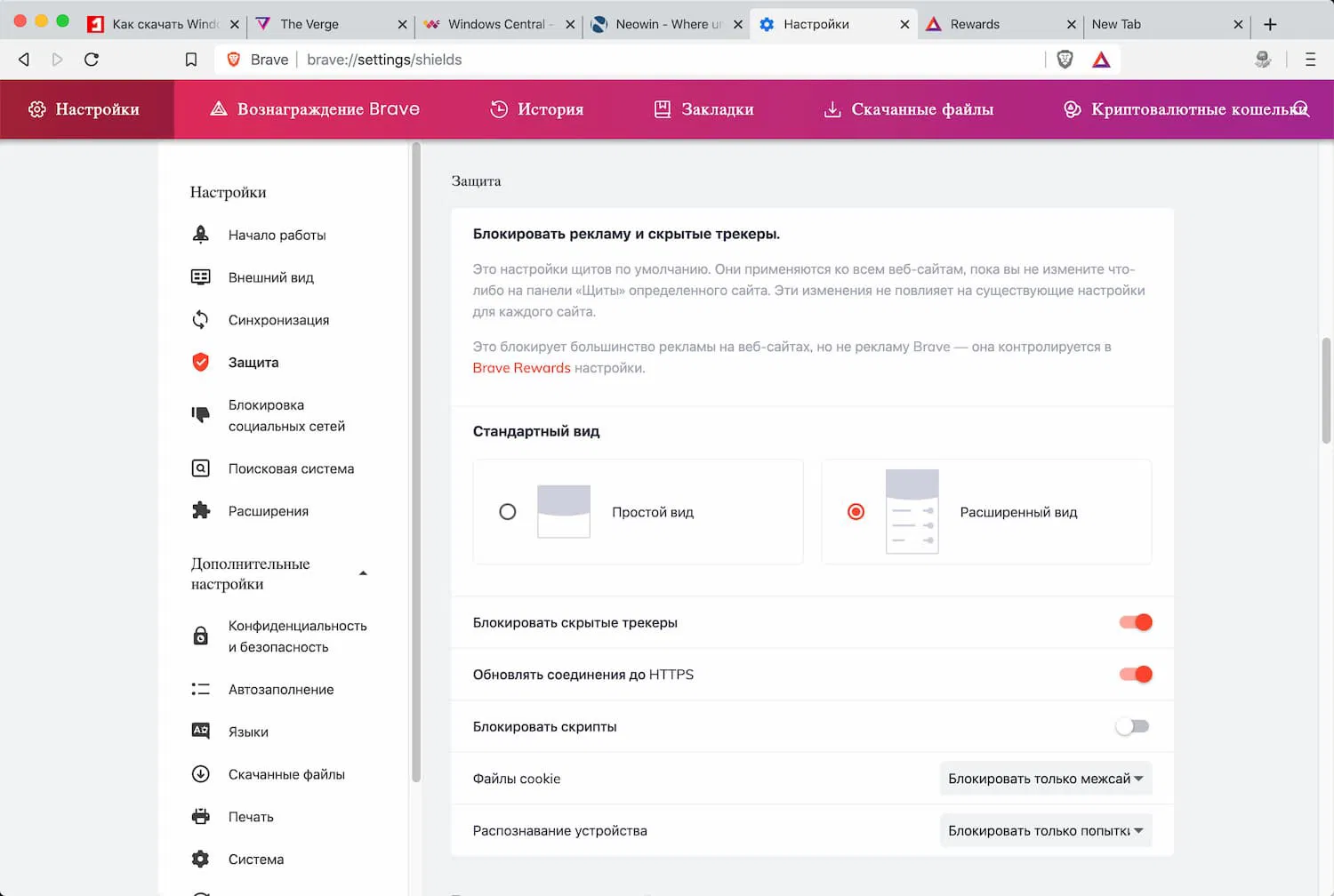Open the browser profile icon

tap(1263, 60)
